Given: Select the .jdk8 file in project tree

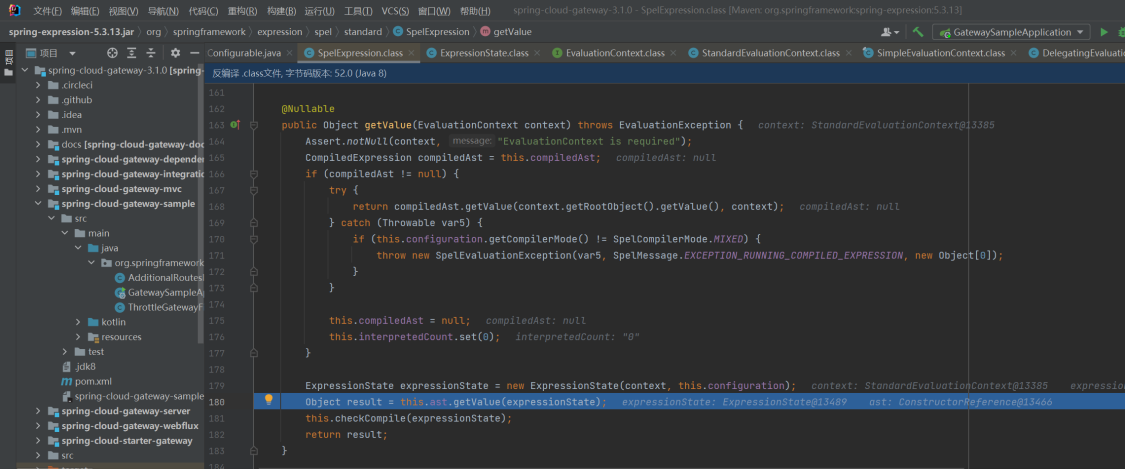Looking at the screenshot, I should point(80,366).
